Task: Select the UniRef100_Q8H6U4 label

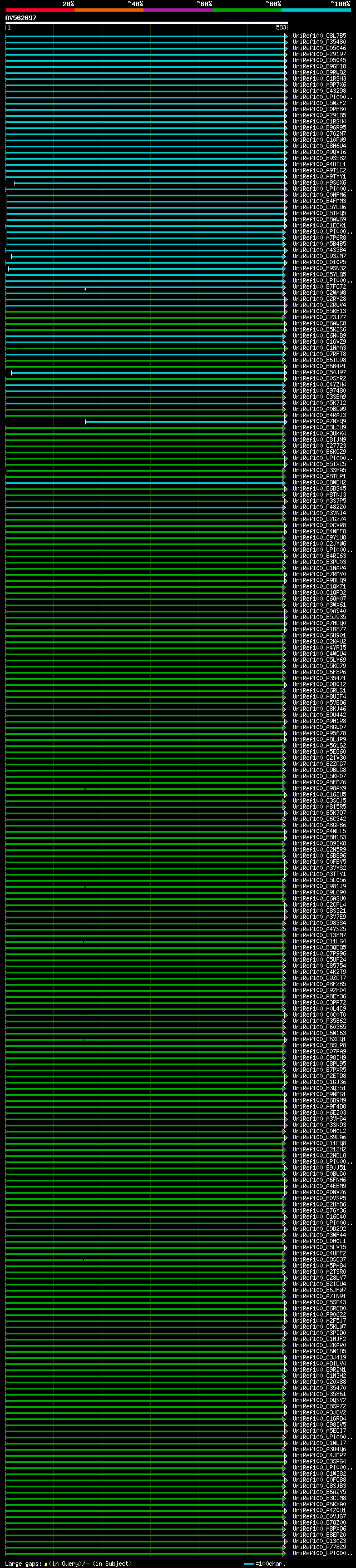Action: pos(319,146)
